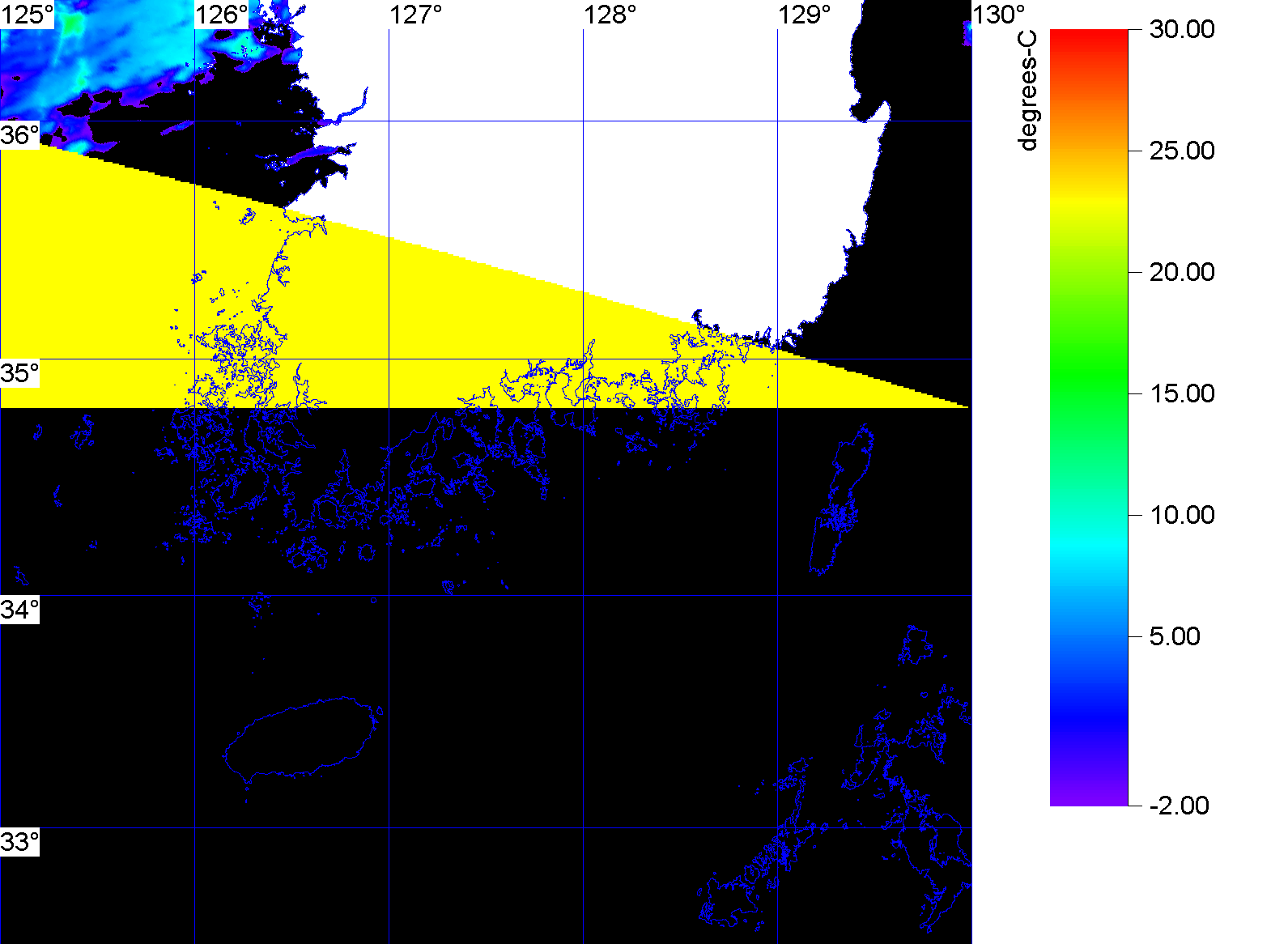Click the 33° latitude label
The height and width of the screenshot is (944, 1288).
click(x=19, y=842)
